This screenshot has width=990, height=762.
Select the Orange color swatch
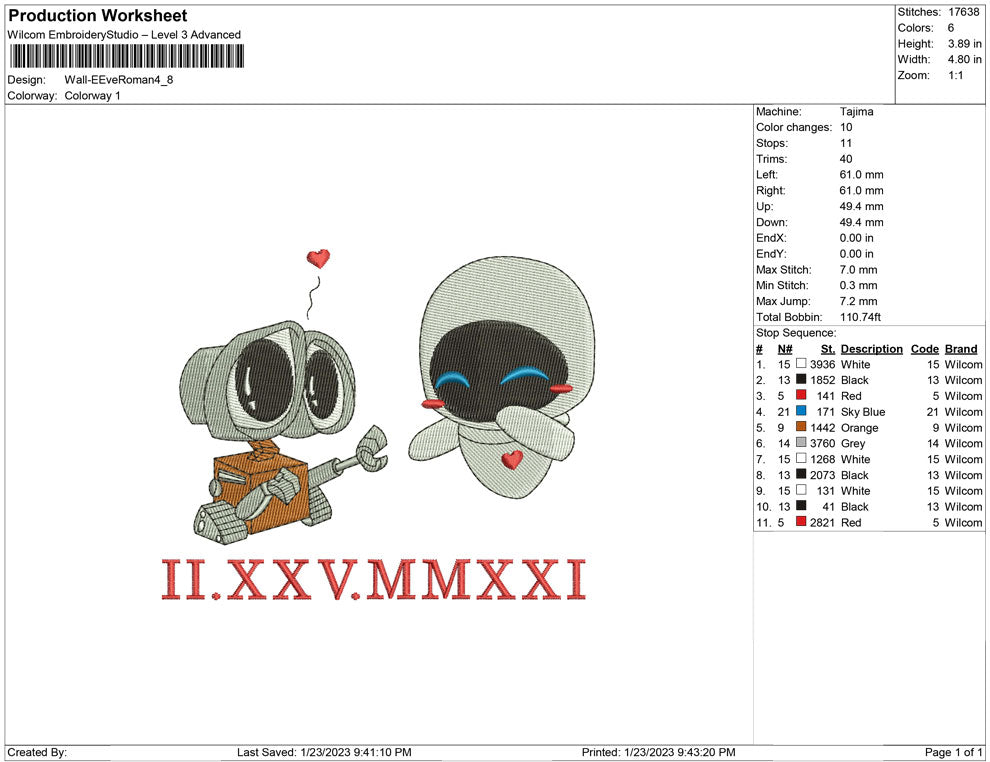click(801, 427)
